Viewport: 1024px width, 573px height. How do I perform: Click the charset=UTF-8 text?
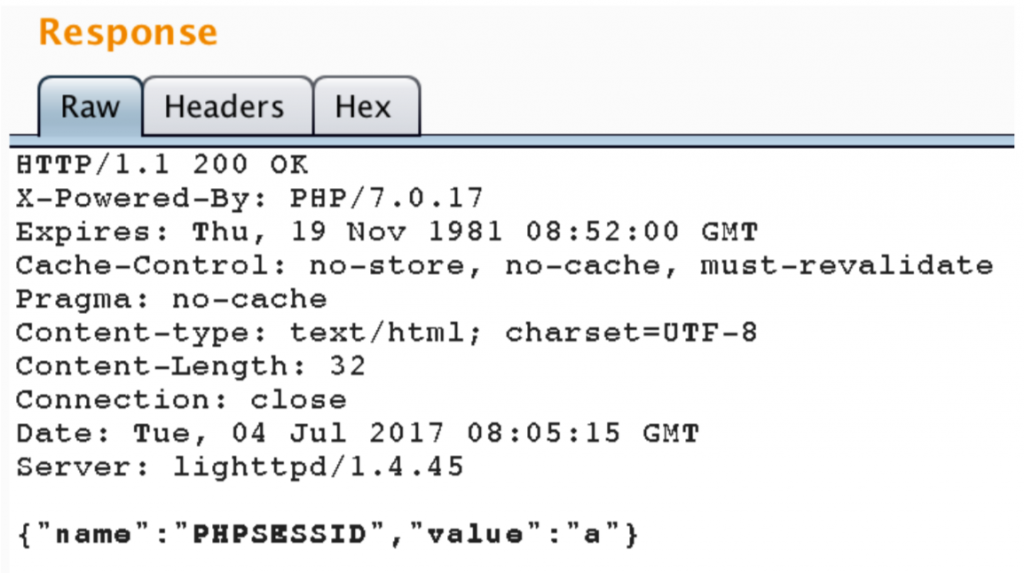(x=632, y=333)
